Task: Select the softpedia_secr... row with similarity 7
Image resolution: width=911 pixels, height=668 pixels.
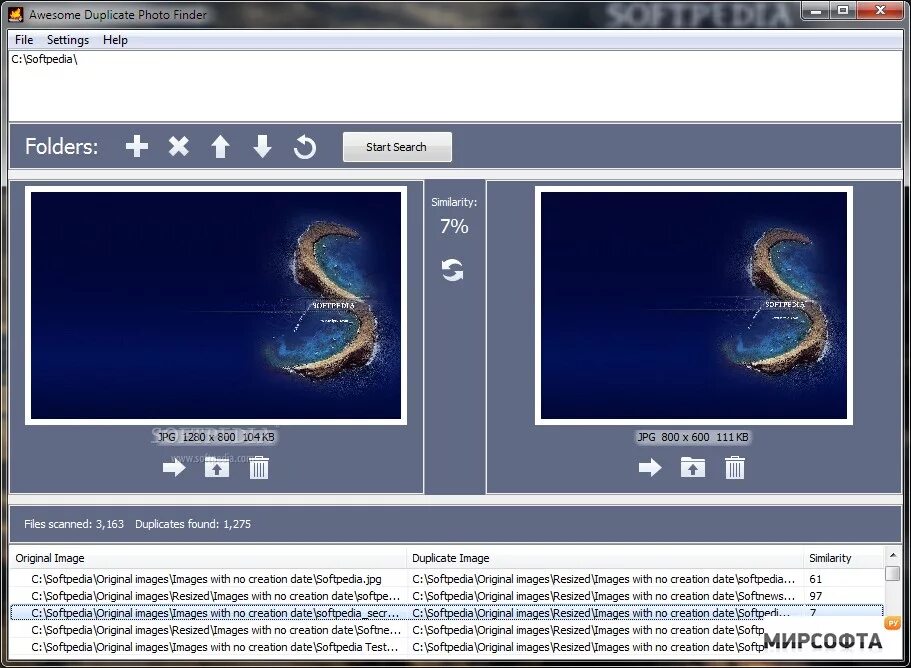Action: (x=447, y=613)
